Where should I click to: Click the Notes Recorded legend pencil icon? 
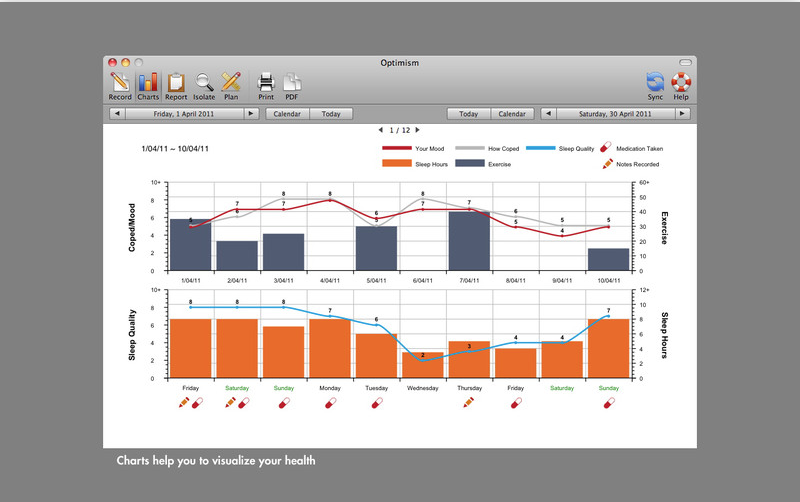[607, 164]
